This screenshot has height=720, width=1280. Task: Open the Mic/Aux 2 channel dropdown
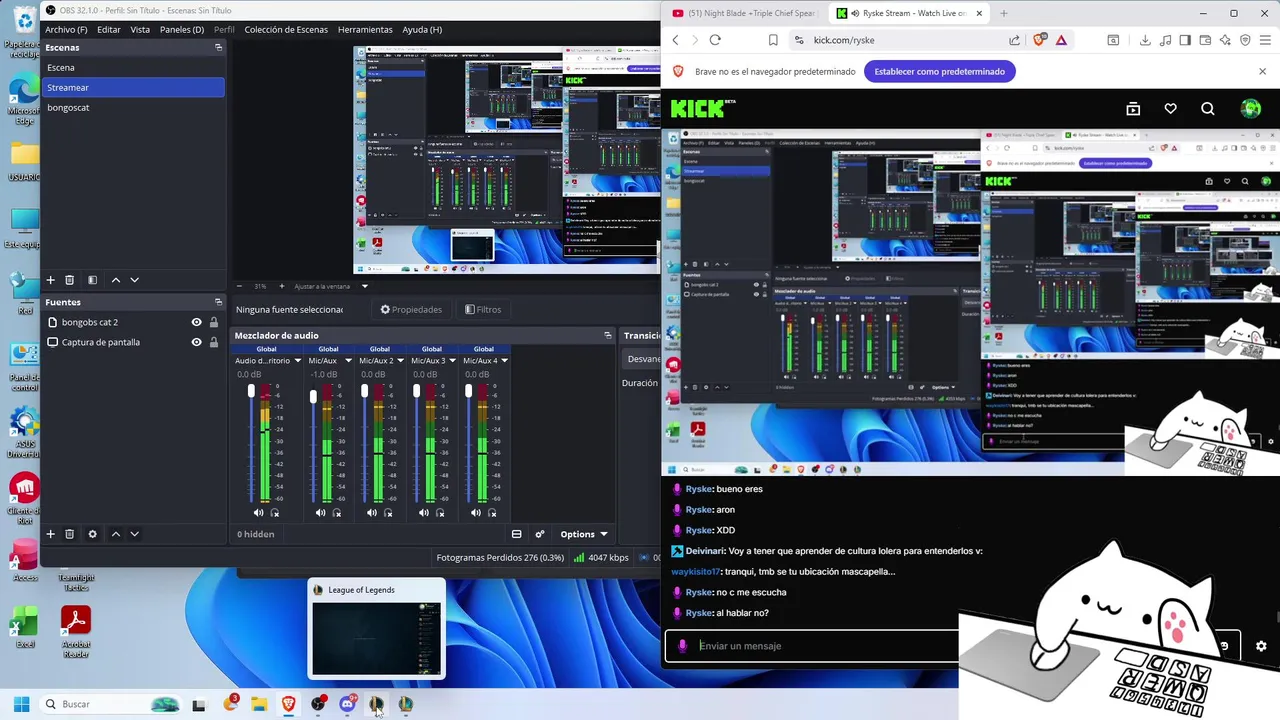pos(401,361)
